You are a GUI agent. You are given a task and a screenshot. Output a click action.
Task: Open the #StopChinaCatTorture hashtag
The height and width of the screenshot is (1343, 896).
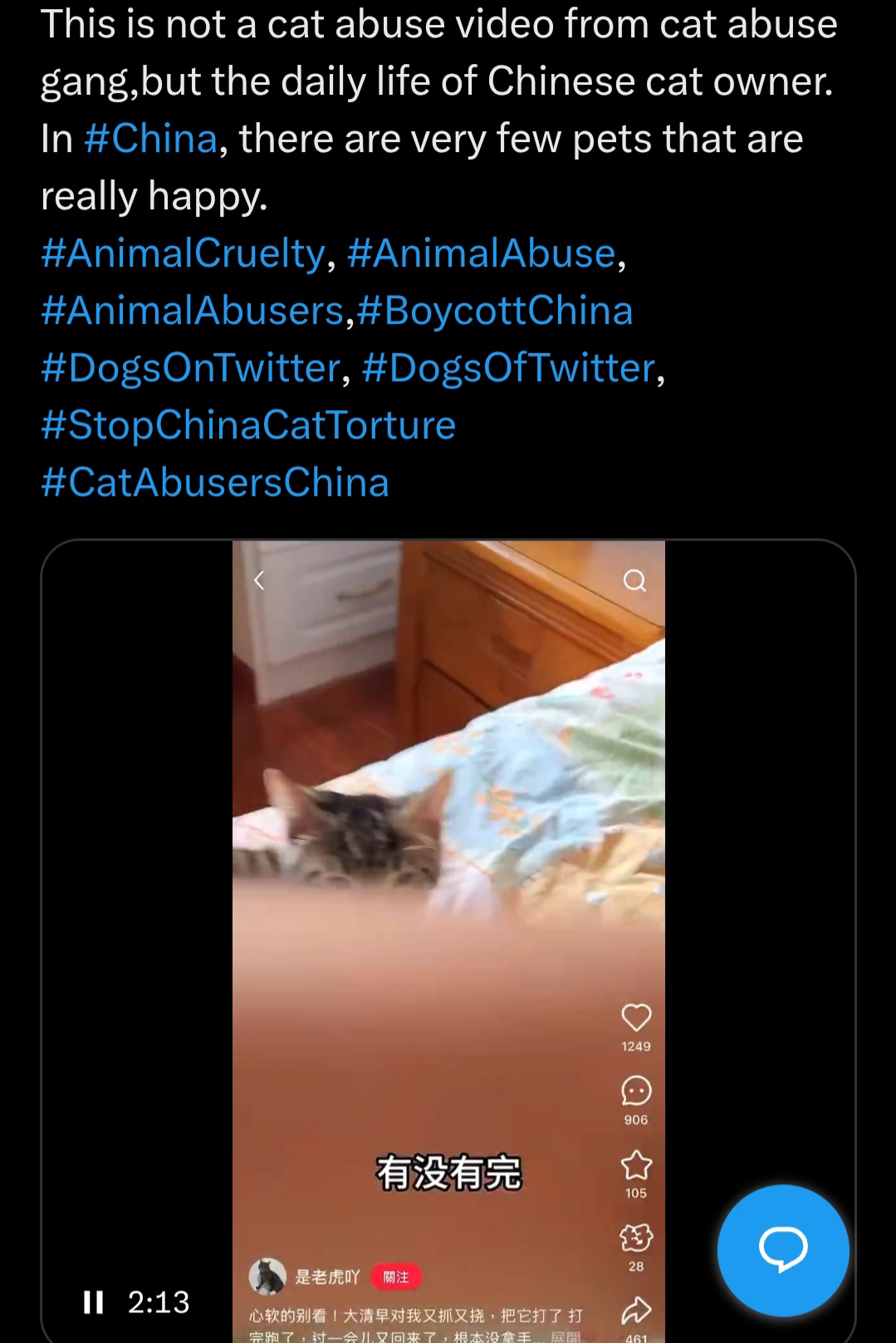(248, 425)
